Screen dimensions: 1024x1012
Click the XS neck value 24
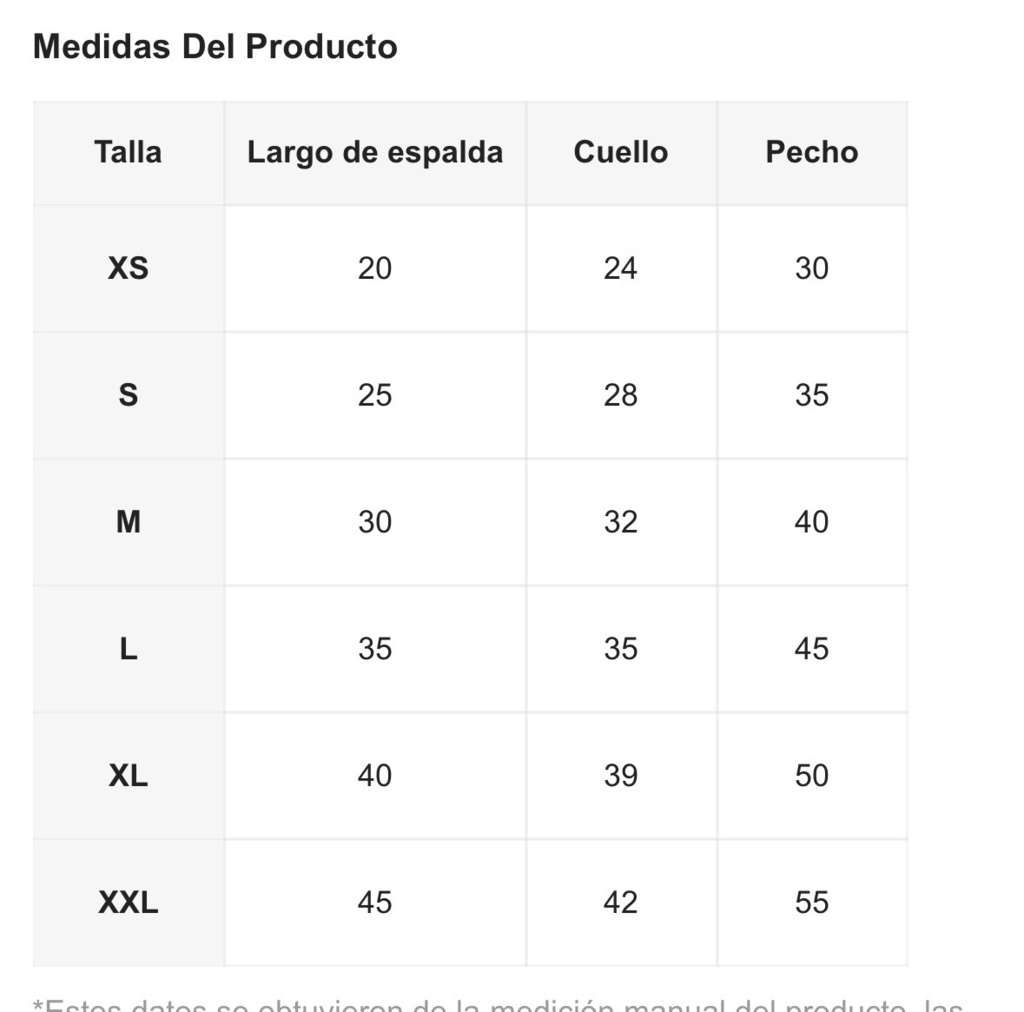[x=620, y=268]
